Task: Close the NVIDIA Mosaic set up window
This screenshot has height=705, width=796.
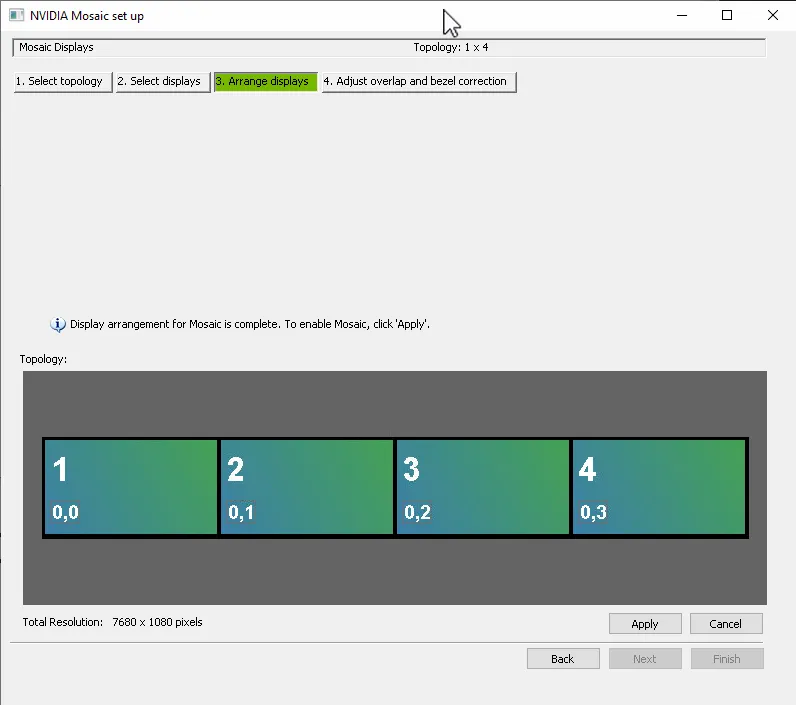Action: pos(773,15)
